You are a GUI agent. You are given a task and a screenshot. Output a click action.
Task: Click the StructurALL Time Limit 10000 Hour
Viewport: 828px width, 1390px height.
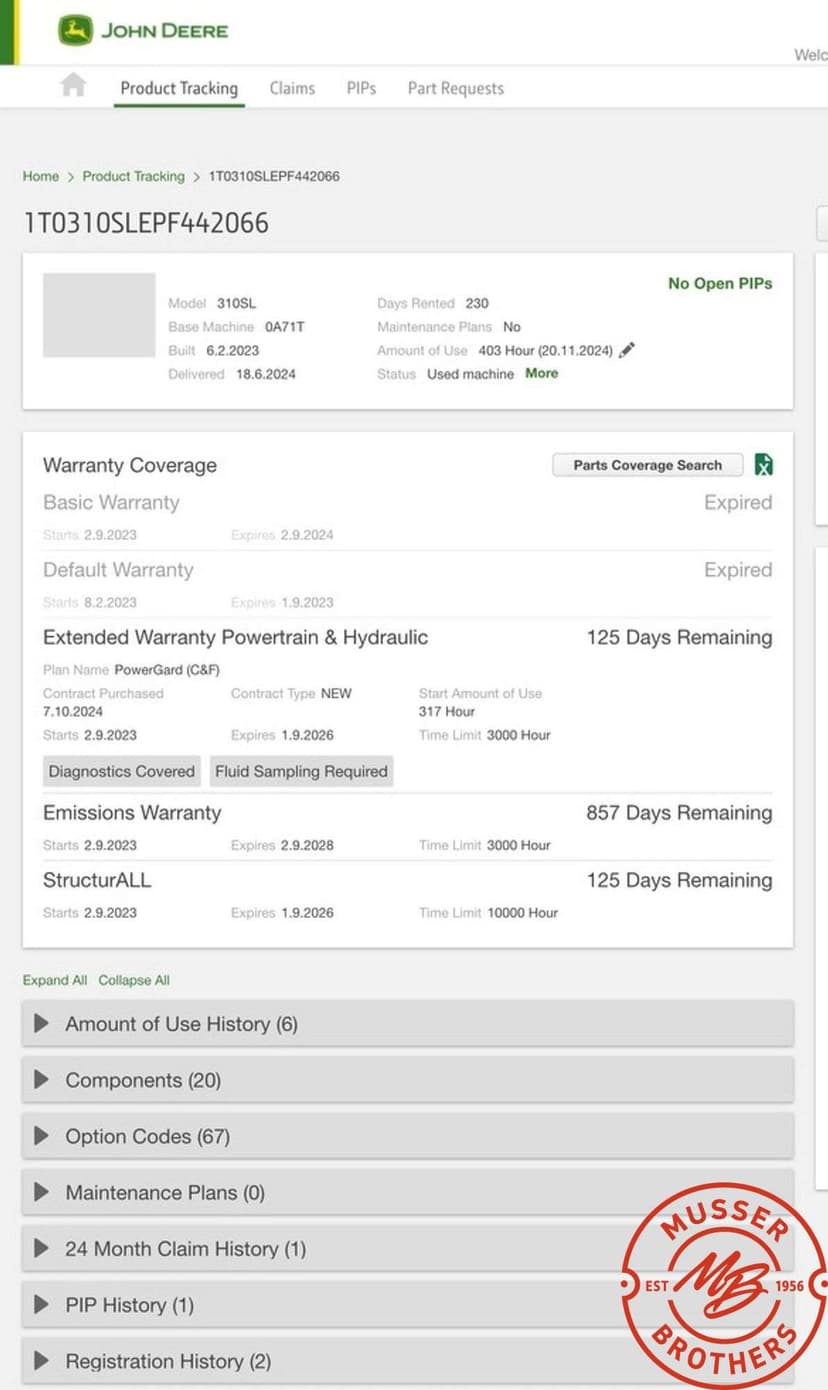tap(522, 912)
